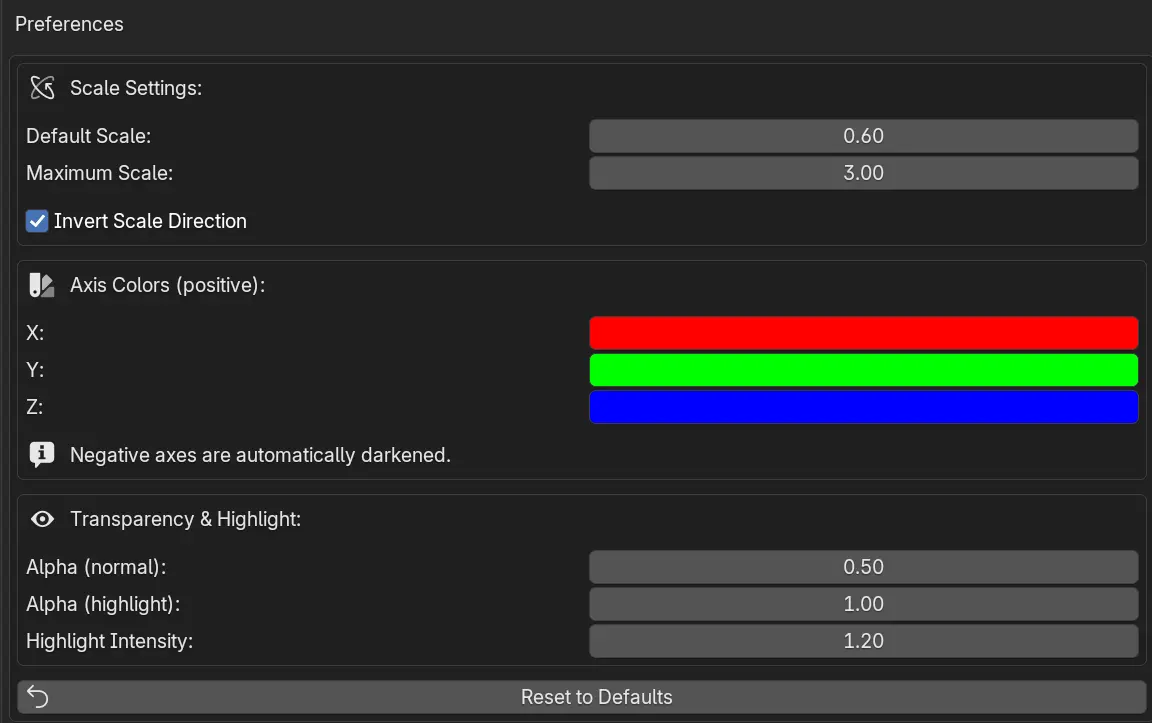Click the Preferences panel title

[x=69, y=24]
